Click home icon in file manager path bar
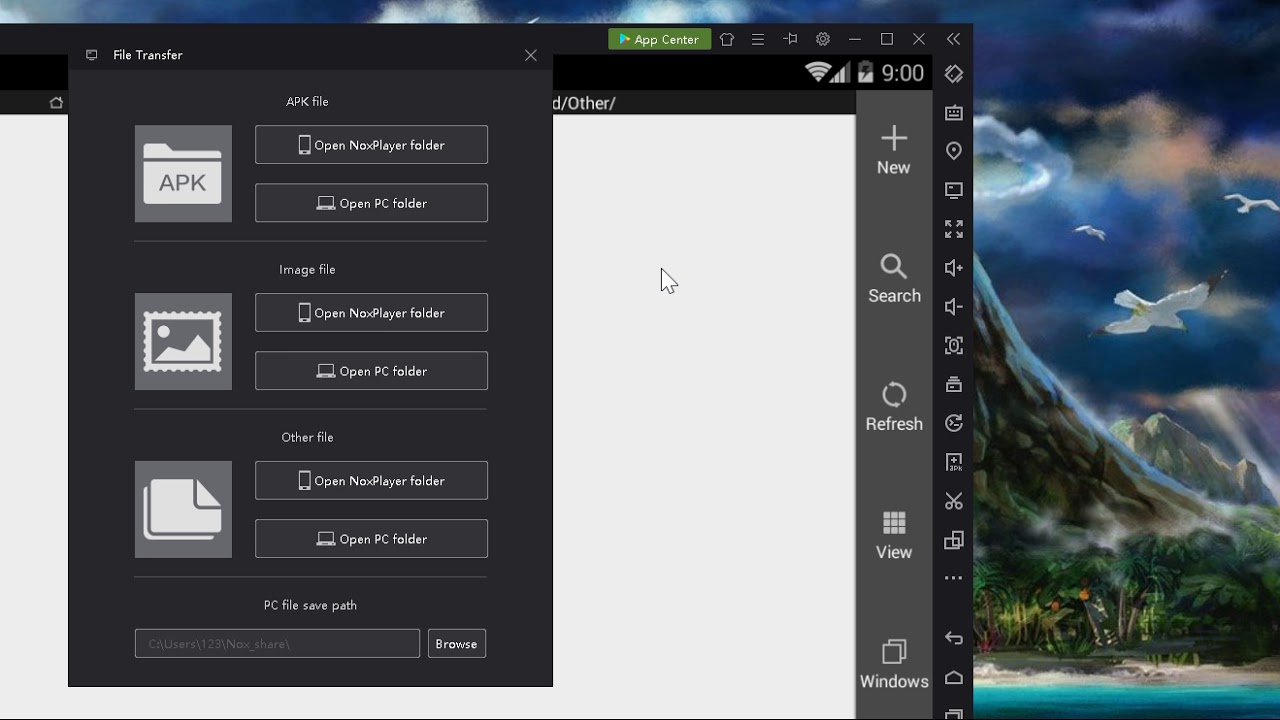The image size is (1280, 720). click(x=56, y=103)
